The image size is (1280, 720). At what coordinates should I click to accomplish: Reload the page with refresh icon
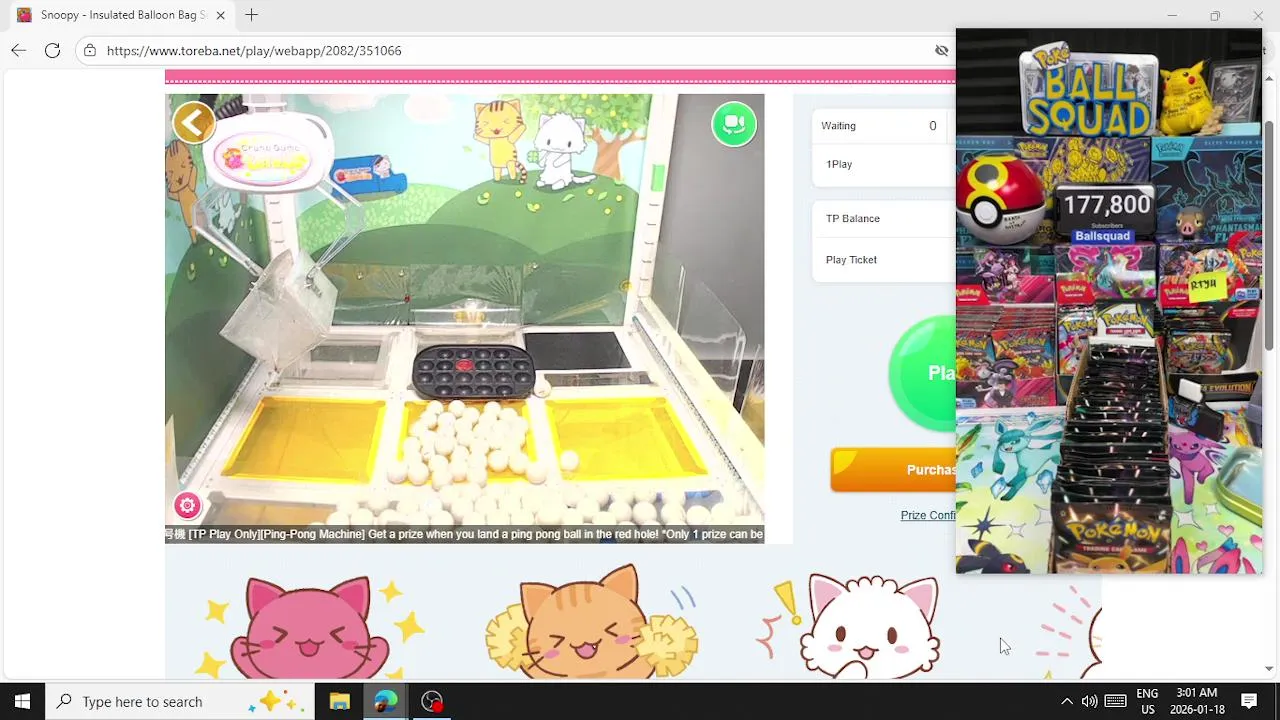(x=53, y=50)
